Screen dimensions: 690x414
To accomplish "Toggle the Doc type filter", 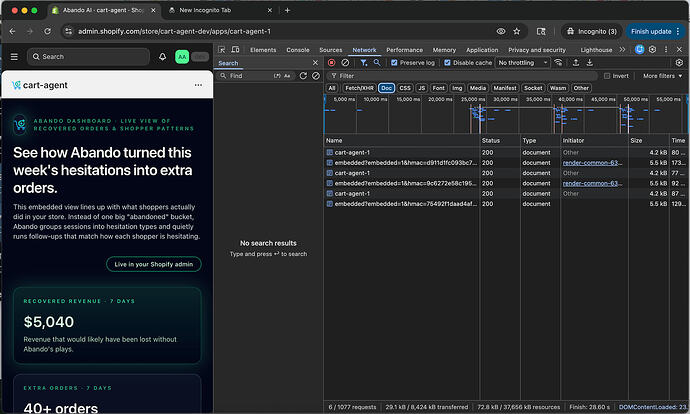I will [386, 88].
